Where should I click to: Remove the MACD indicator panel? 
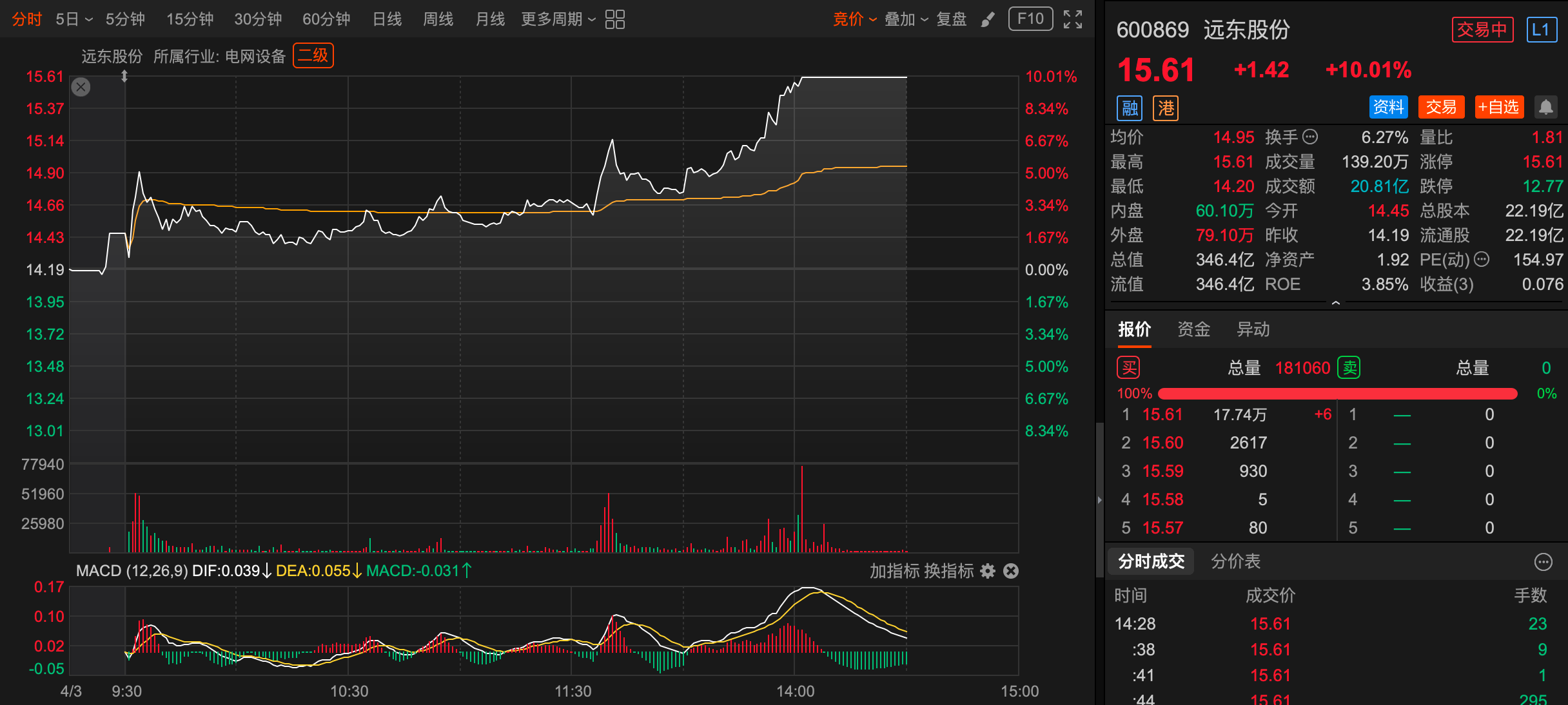[x=1011, y=571]
